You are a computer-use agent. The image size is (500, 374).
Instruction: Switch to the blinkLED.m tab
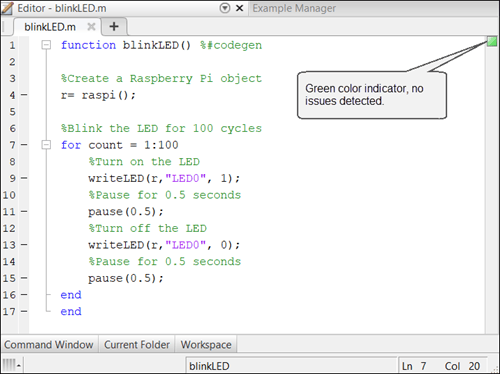point(50,27)
